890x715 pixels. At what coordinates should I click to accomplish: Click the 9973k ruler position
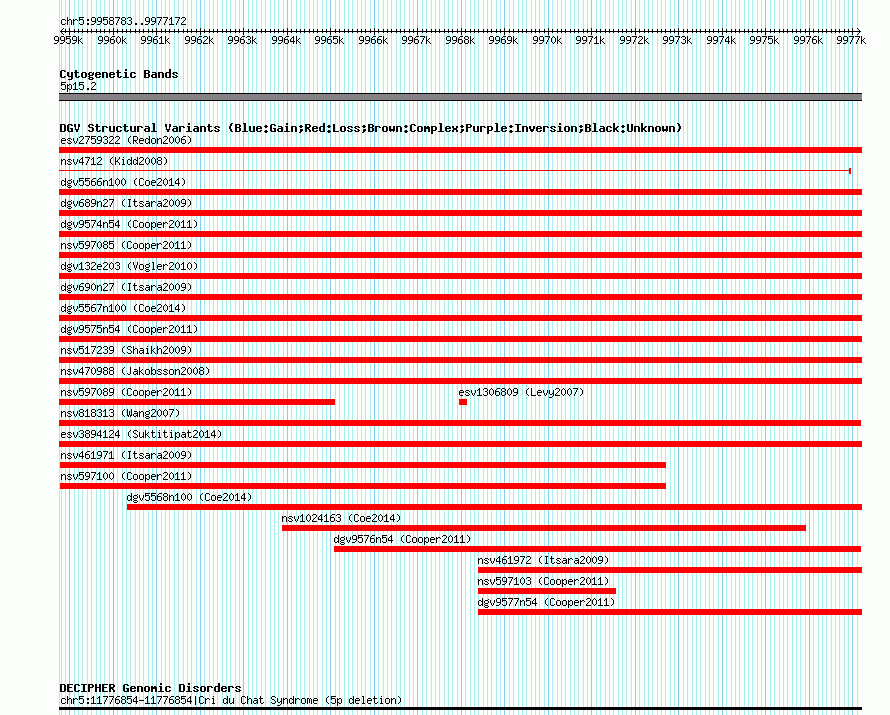[x=677, y=40]
